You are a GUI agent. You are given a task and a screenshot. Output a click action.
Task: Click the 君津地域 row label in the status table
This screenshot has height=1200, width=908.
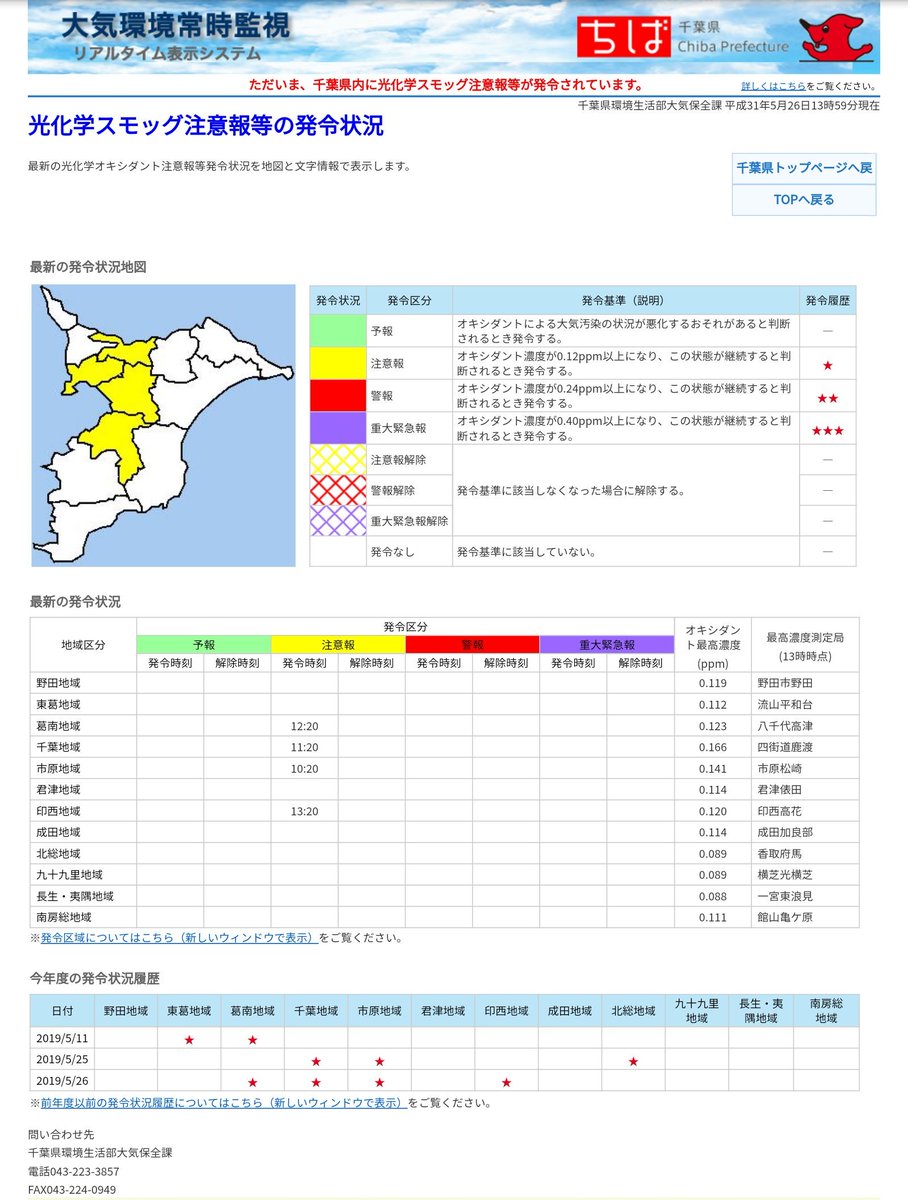(57, 790)
